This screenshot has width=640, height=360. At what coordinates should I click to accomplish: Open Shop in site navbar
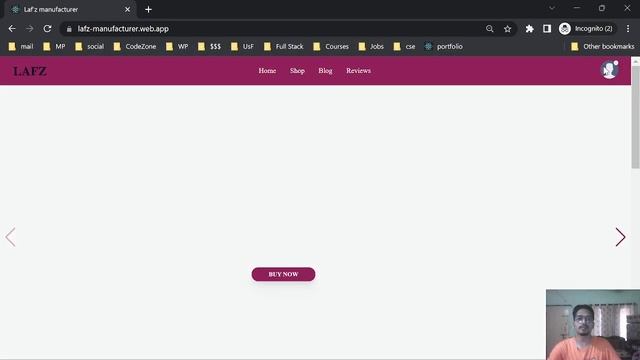pyautogui.click(x=297, y=71)
